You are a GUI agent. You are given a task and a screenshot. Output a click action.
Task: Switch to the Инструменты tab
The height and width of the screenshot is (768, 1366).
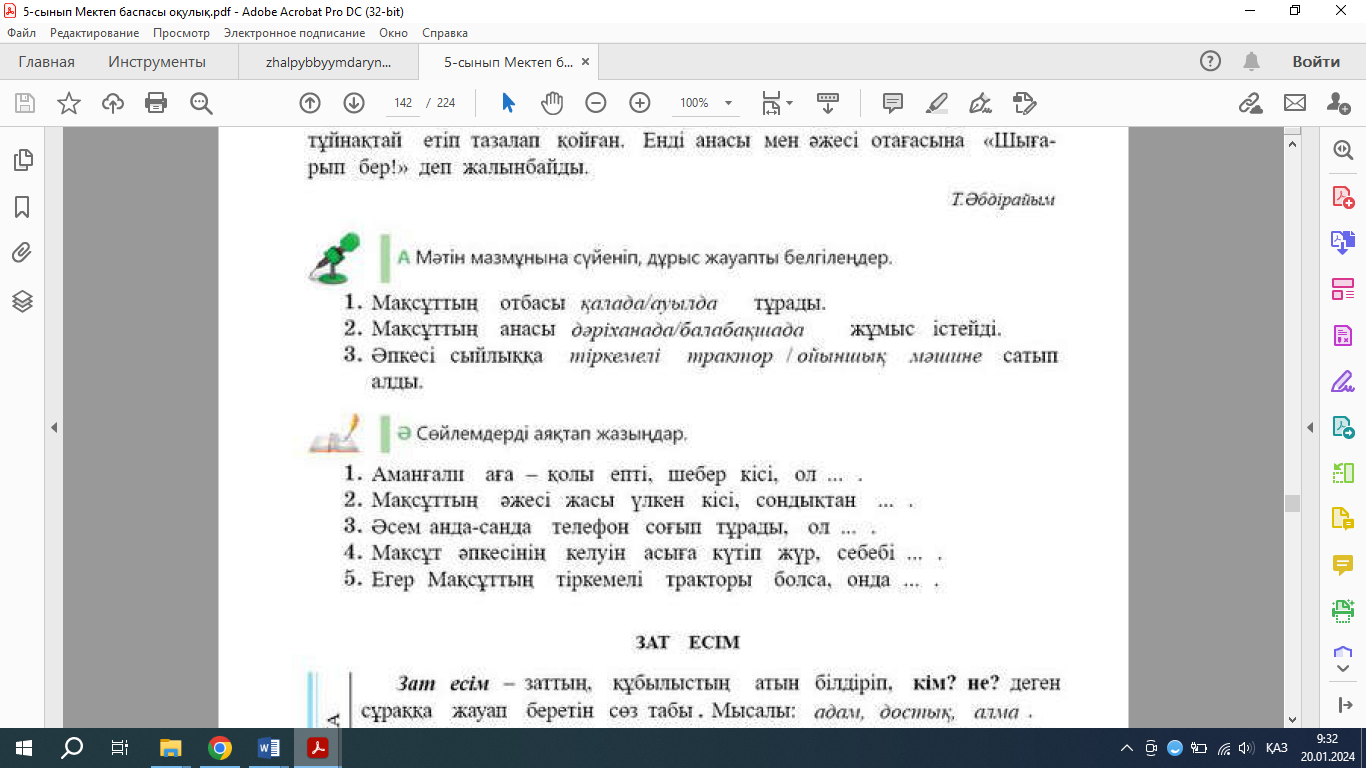(x=157, y=62)
